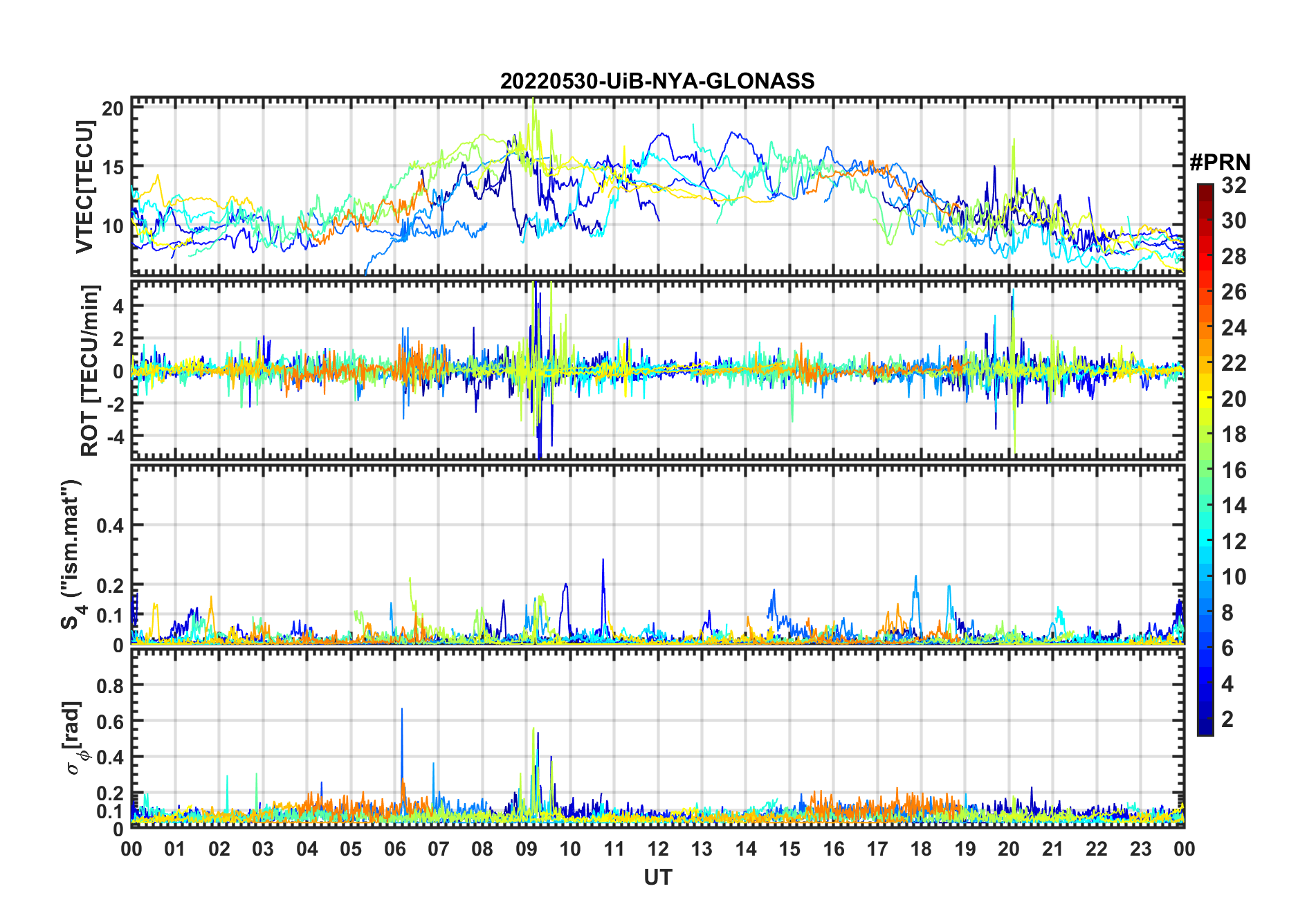Select dark red top of PRN colorbar
This screenshot has height=920, width=1316.
tap(1205, 189)
